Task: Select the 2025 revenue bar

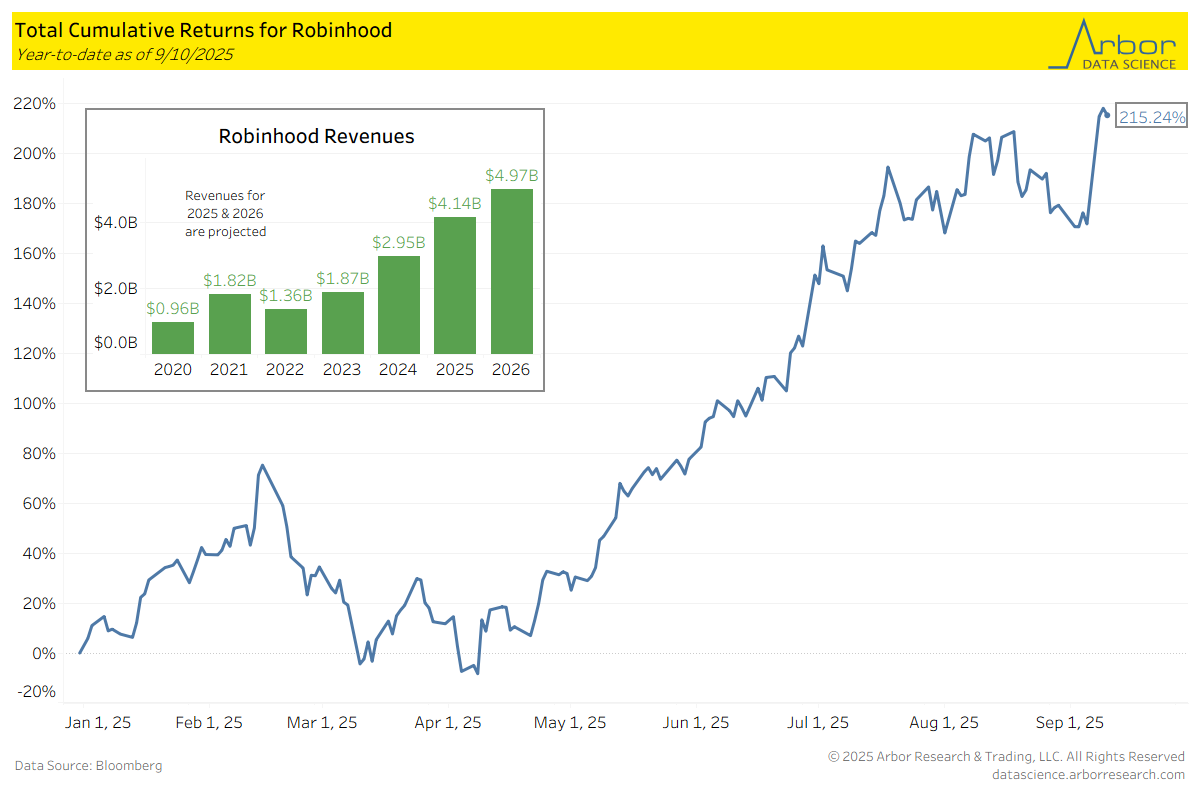Action: pos(455,285)
